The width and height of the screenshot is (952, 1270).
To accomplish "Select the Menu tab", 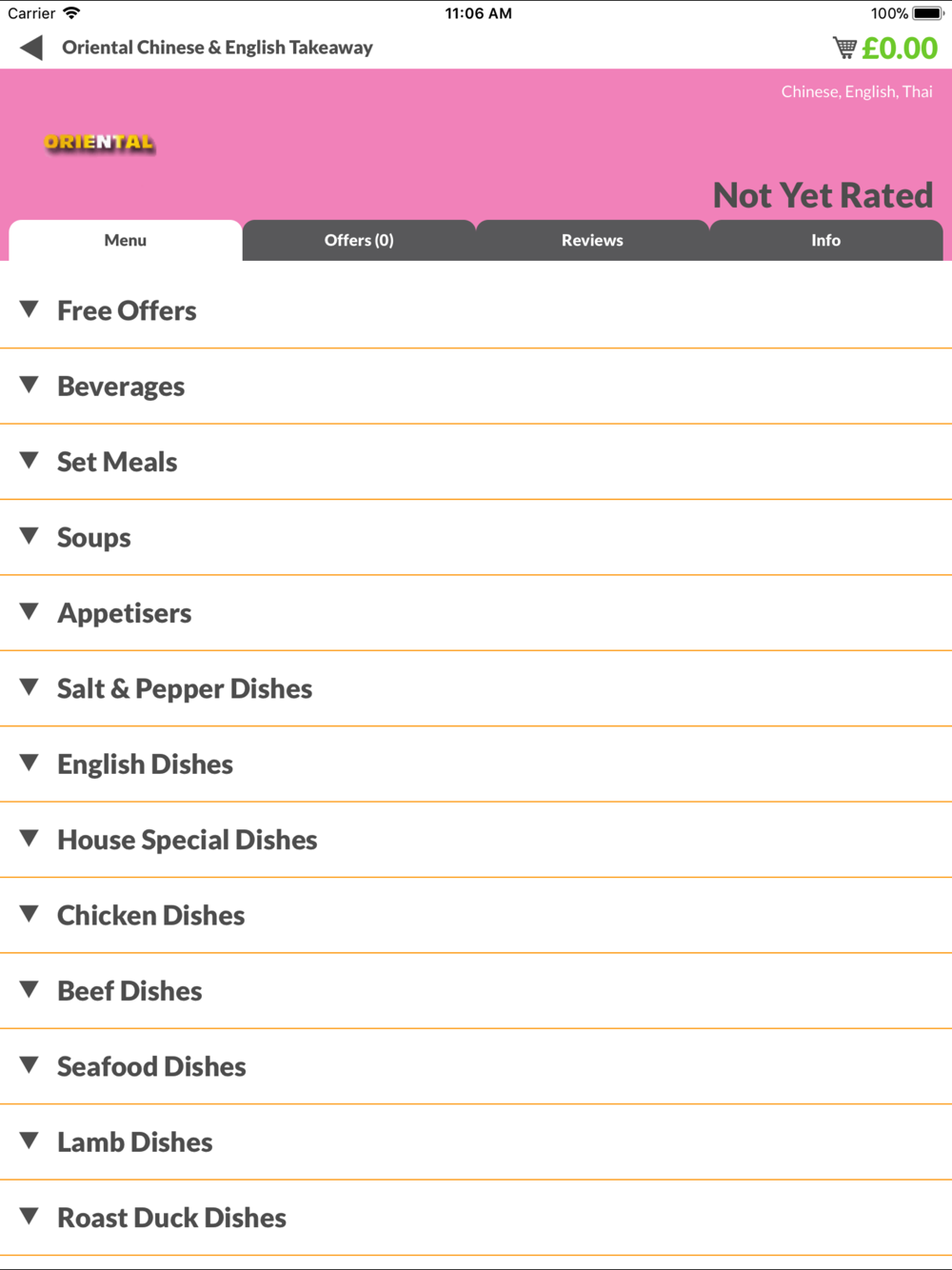I will 126,240.
